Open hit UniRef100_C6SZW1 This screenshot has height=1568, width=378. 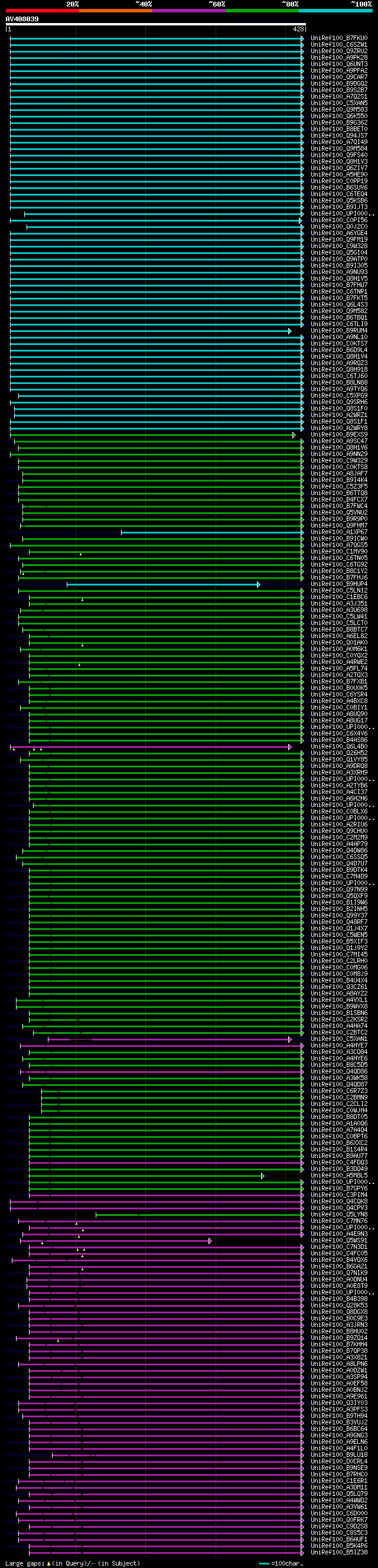pos(339,45)
